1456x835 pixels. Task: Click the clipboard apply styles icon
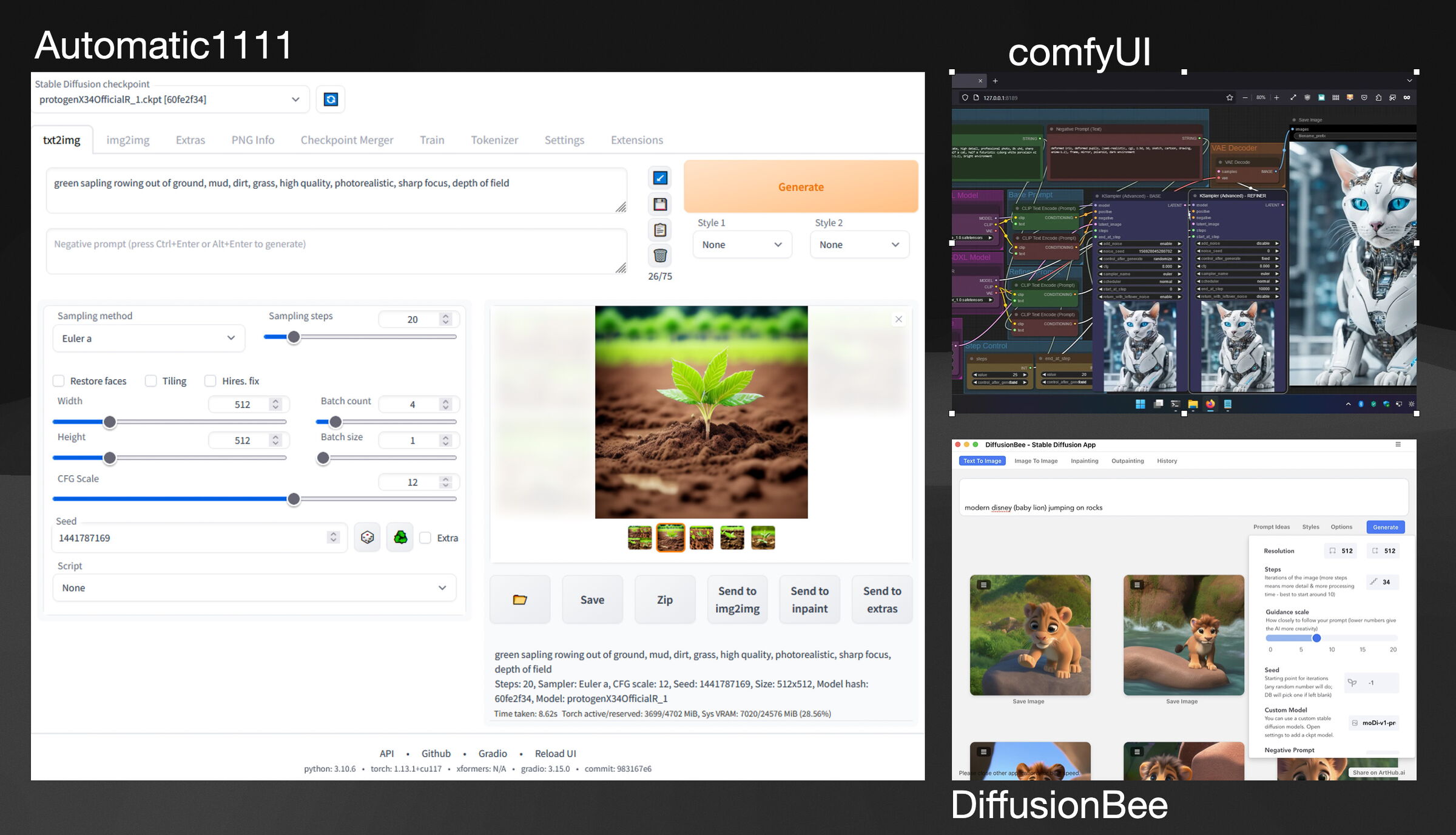tap(660, 230)
